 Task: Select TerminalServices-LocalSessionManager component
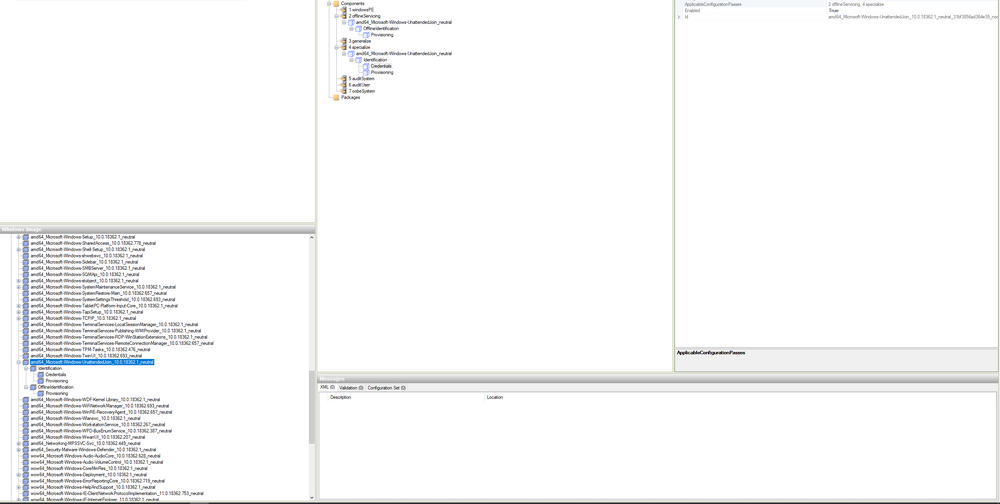pyautogui.click(x=114, y=325)
